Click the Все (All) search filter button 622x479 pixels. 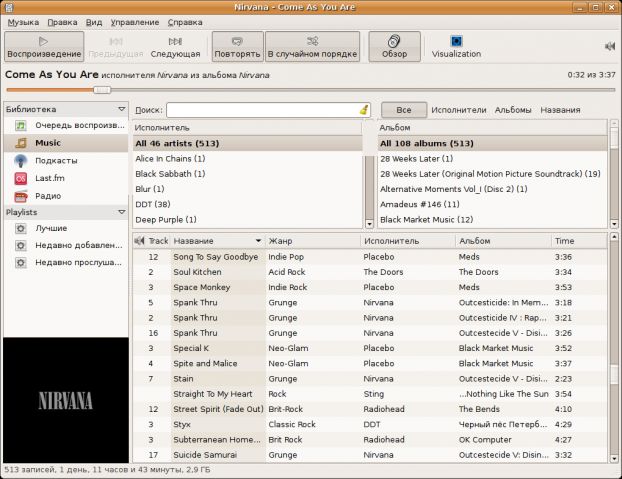pos(403,110)
